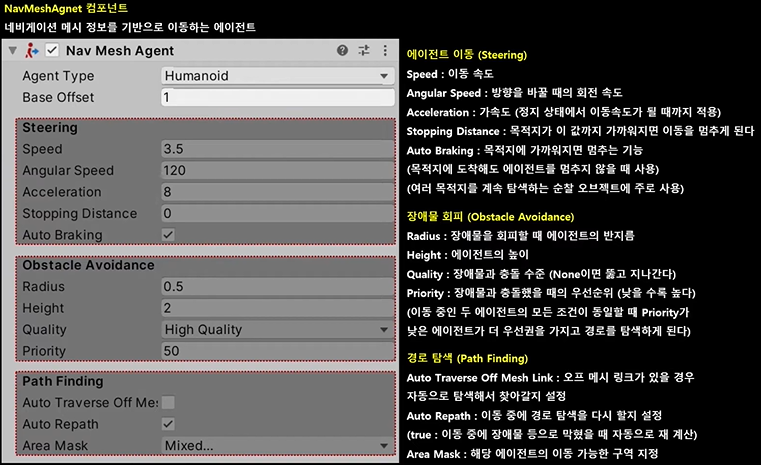
Task: Click the Auto Braking property label
Action: (x=62, y=235)
